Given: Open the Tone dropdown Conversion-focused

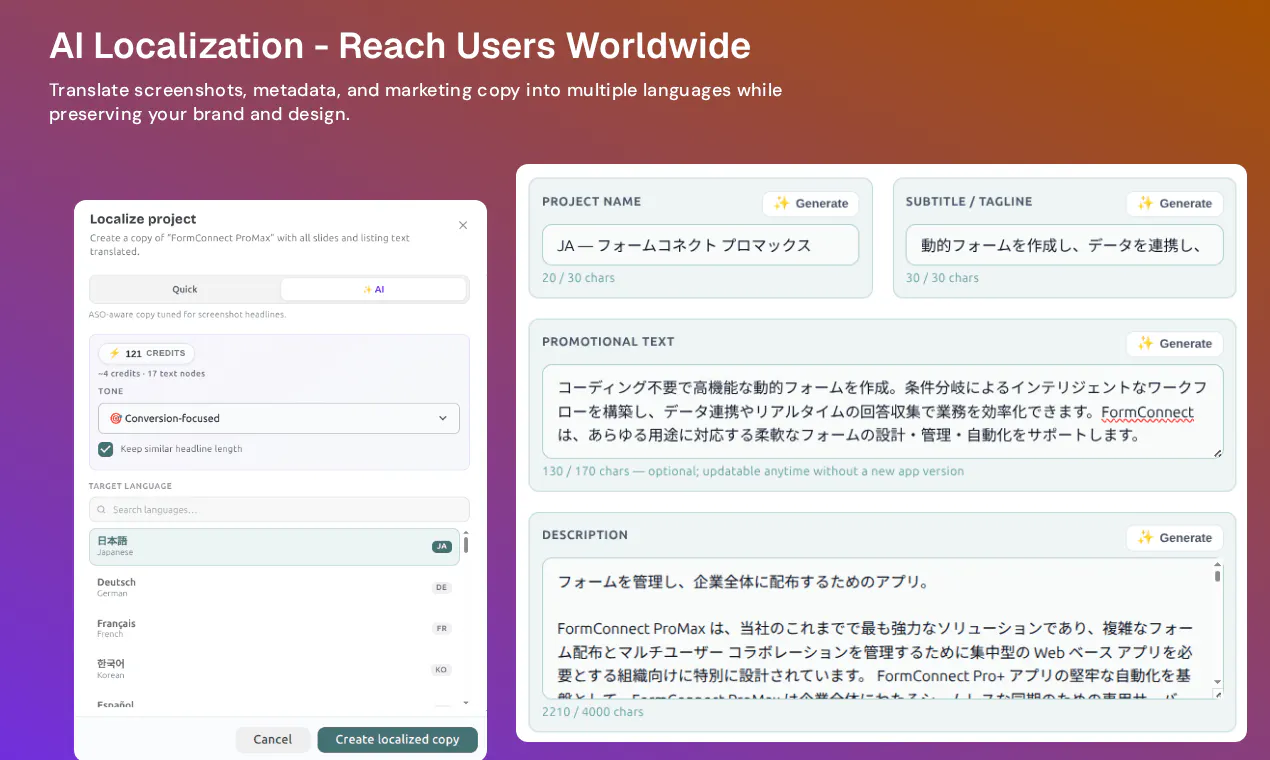Looking at the screenshot, I should [279, 418].
